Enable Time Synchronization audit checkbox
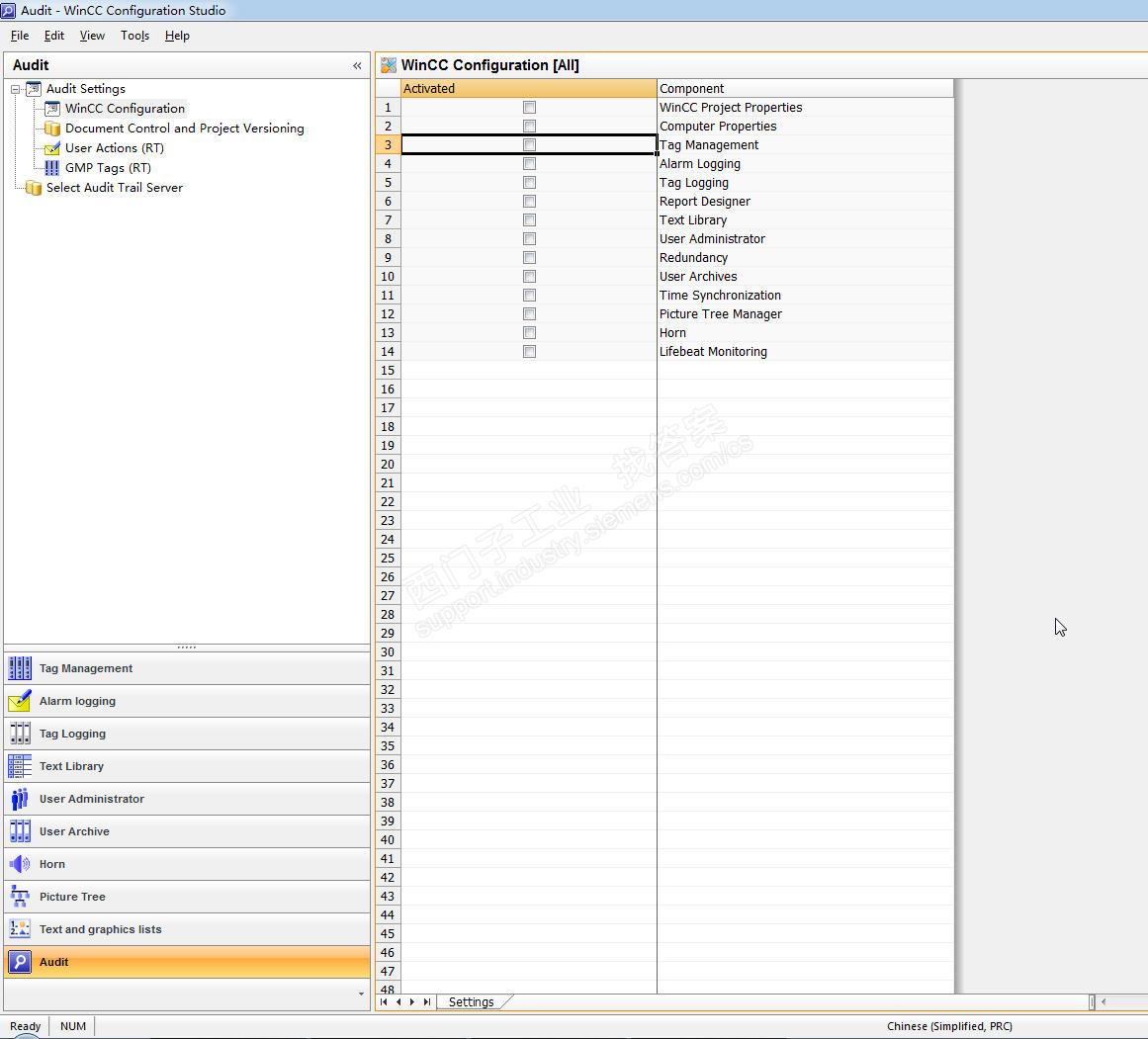The width and height of the screenshot is (1148, 1039). point(529,295)
